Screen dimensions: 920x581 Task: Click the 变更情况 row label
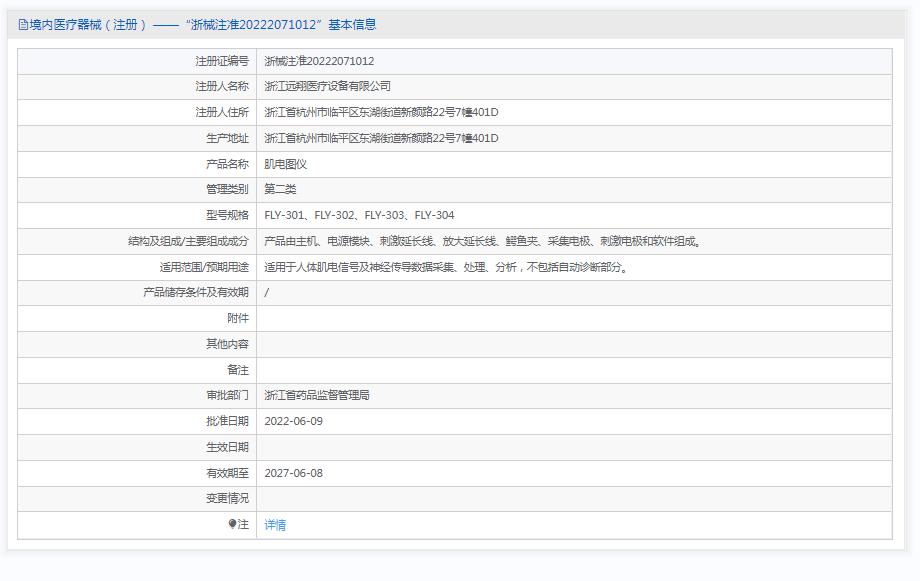click(x=227, y=498)
